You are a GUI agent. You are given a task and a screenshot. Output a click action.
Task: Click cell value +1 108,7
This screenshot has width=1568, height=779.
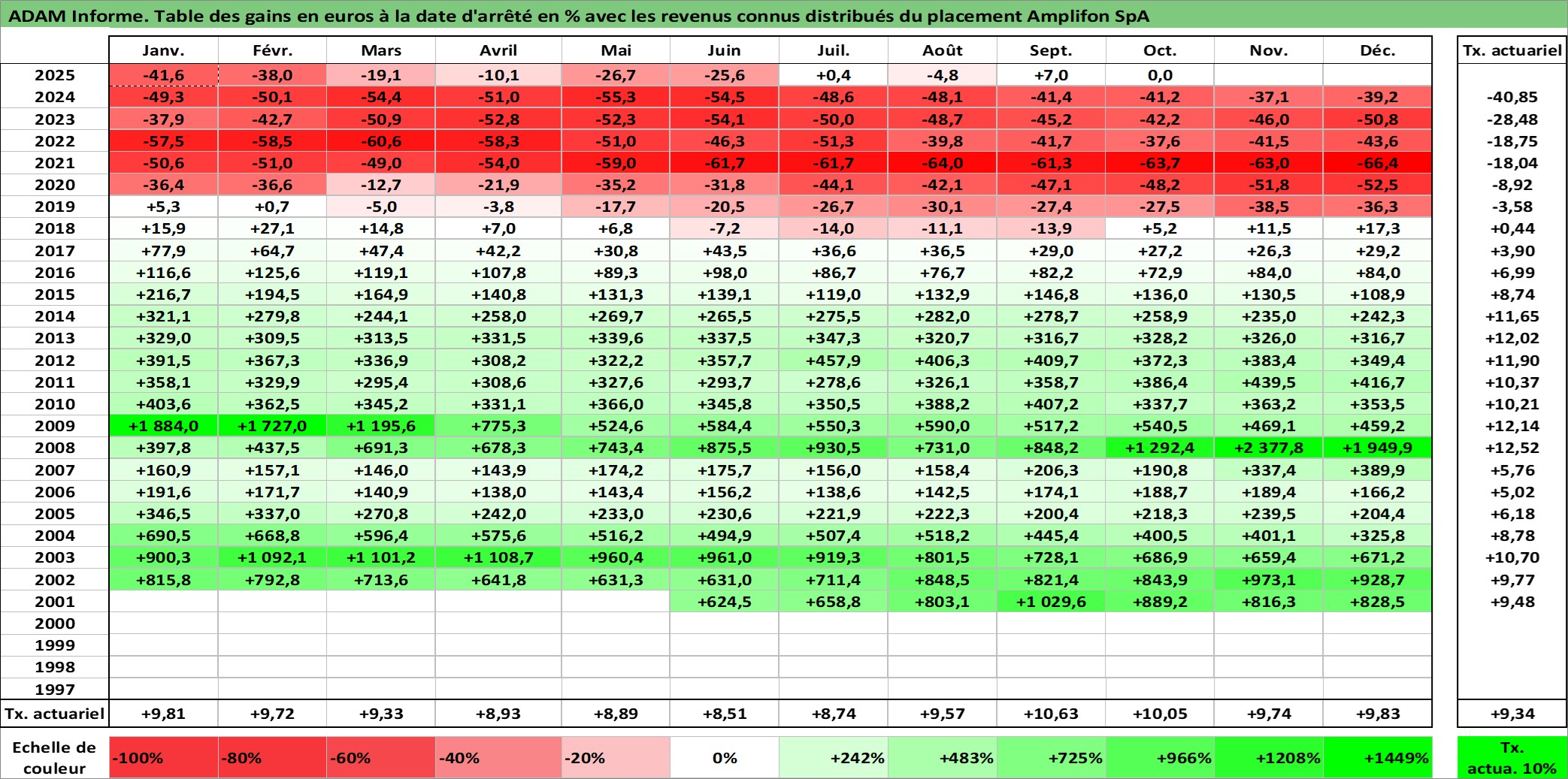point(498,557)
